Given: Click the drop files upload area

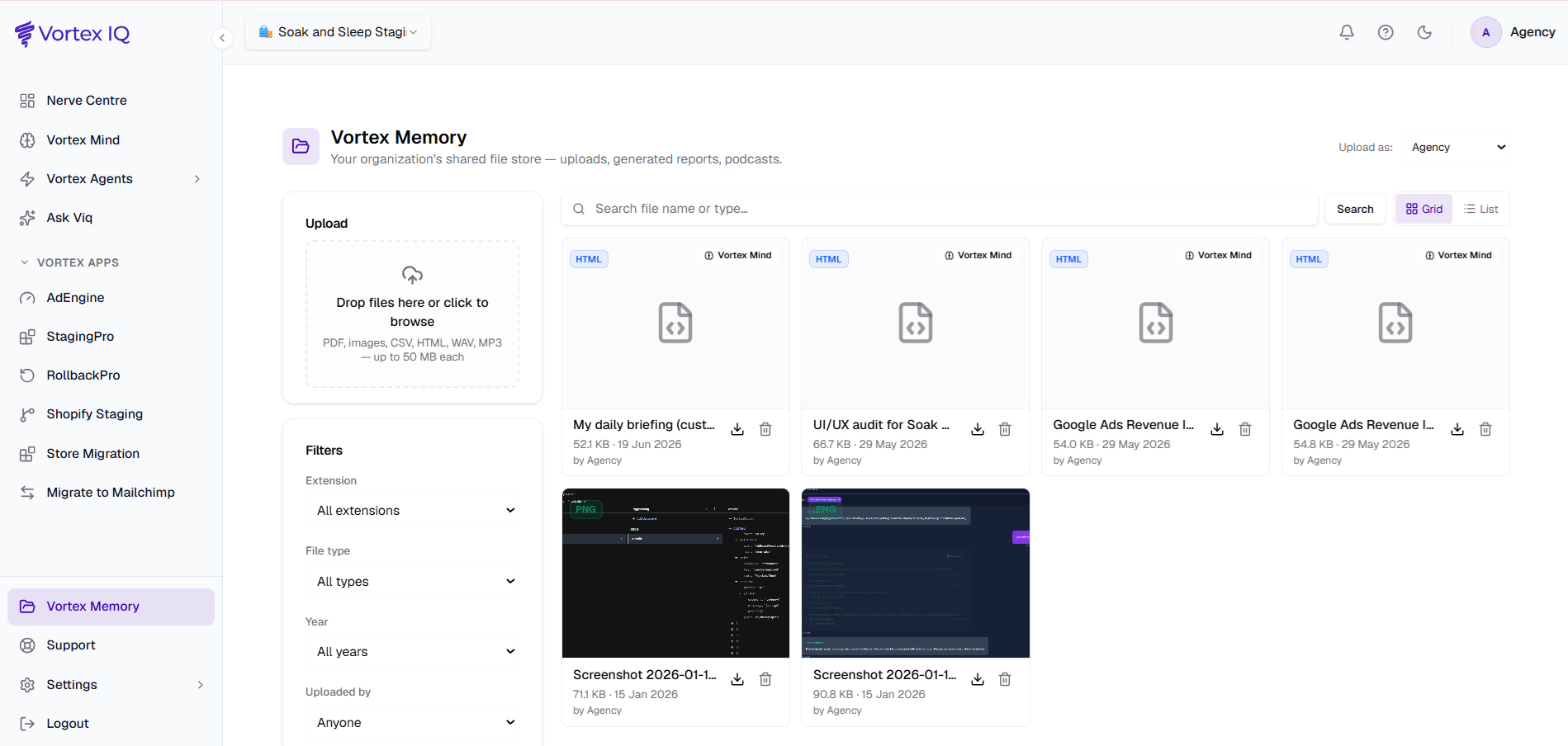Looking at the screenshot, I should (x=413, y=314).
